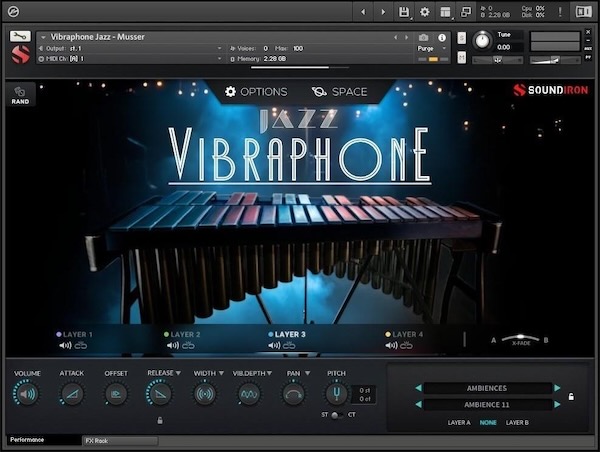Open the Kontakt settings gear
The width and height of the screenshot is (600, 452).
click(x=424, y=12)
